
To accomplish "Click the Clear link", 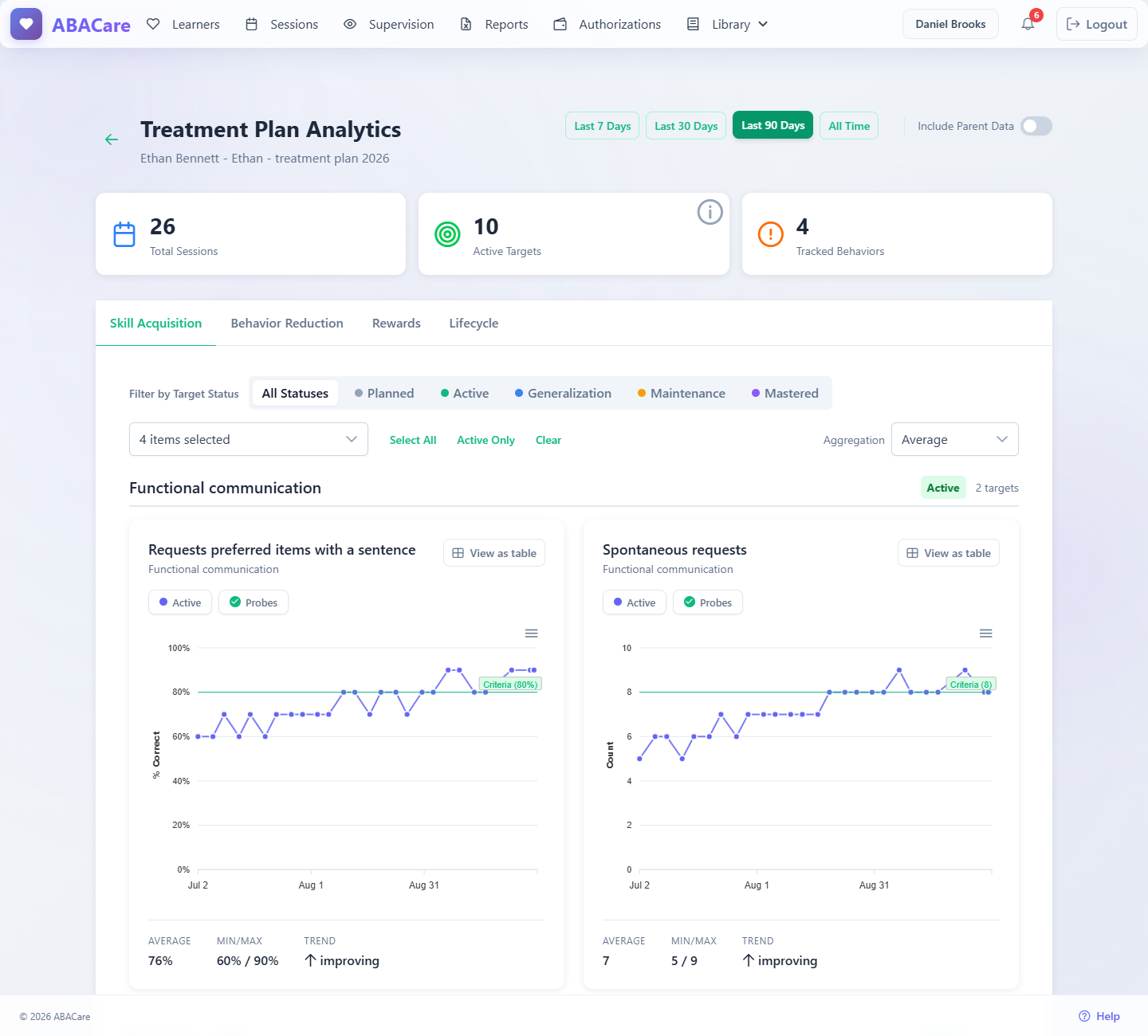I will (548, 440).
